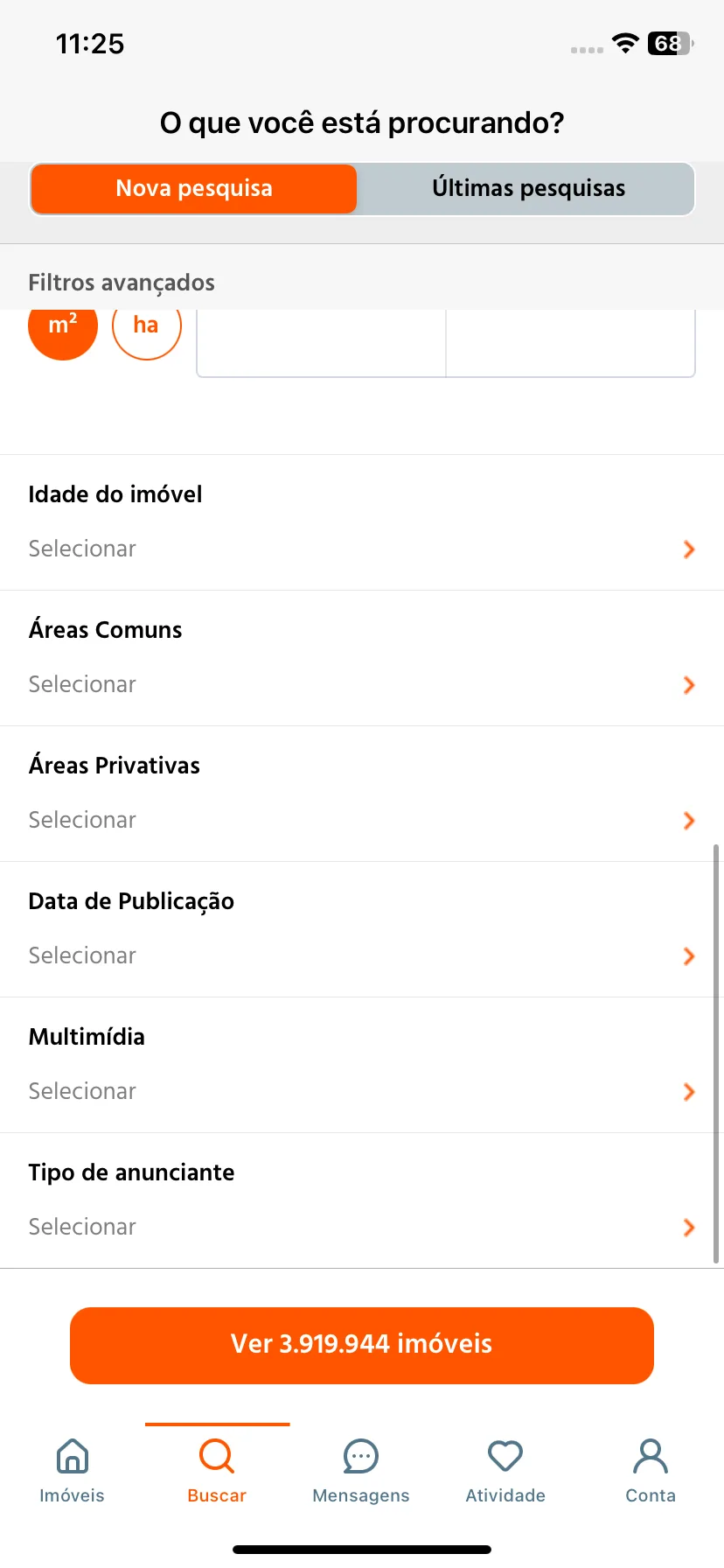Screen dimensions: 724x1568
Task: Click Ver 3.919.944 imóveis button
Action: click(362, 1346)
